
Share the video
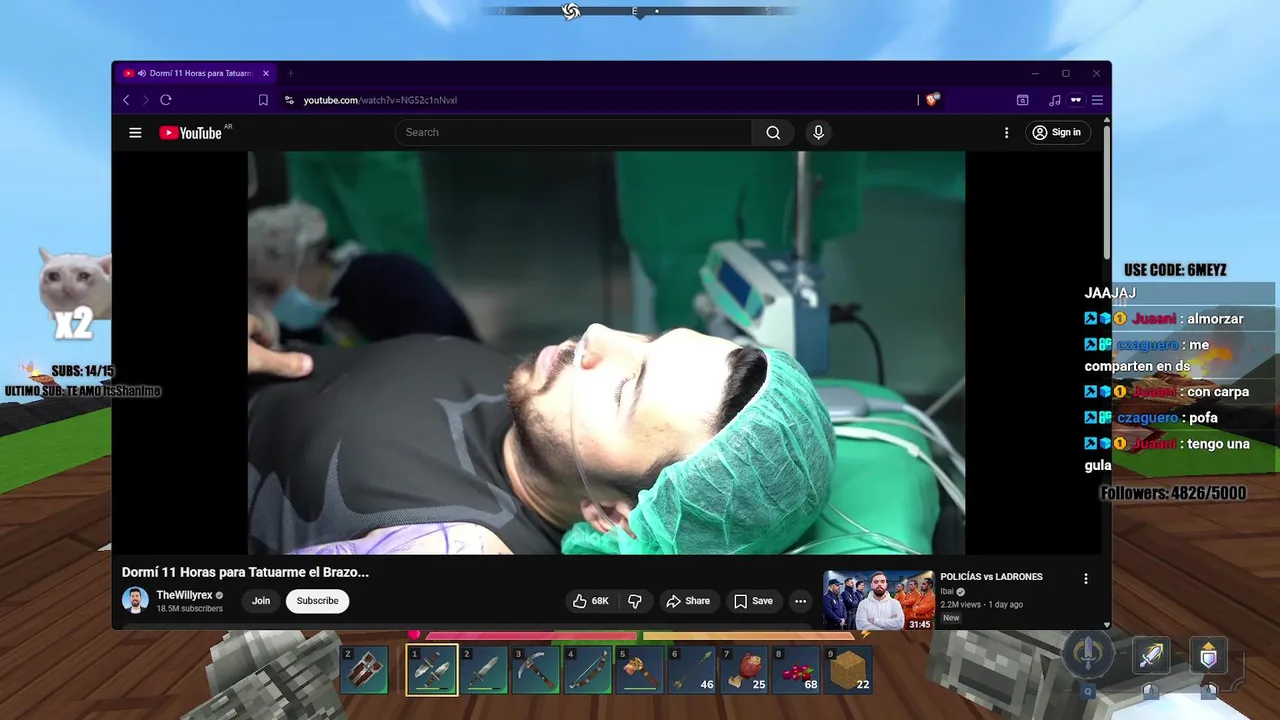coord(688,601)
